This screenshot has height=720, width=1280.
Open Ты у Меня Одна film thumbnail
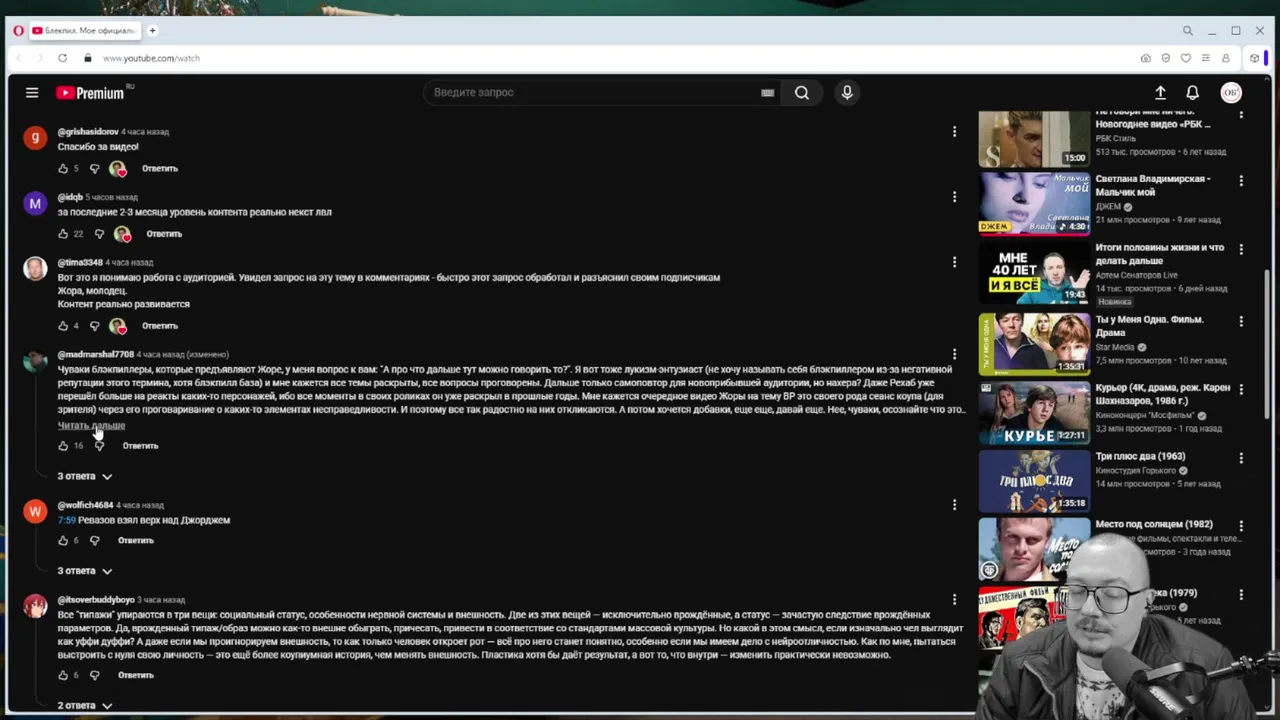pyautogui.click(x=1034, y=343)
